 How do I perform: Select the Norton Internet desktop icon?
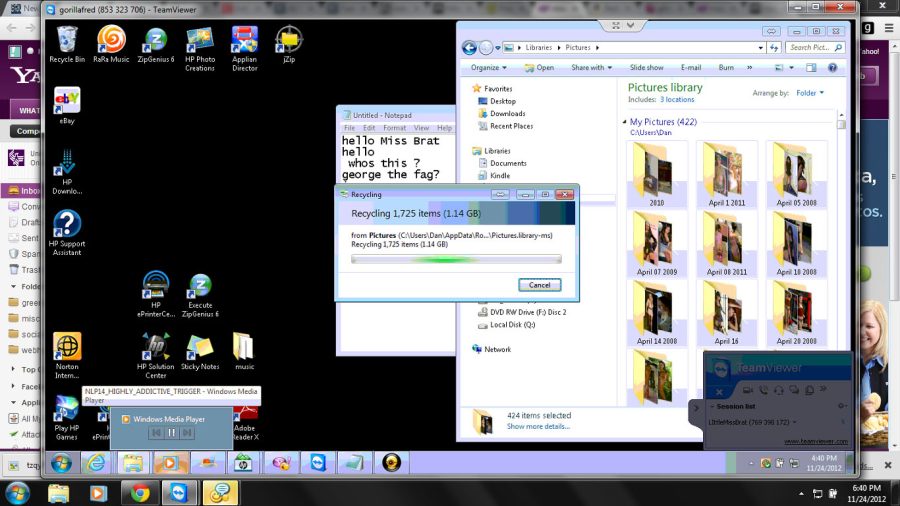(67, 356)
